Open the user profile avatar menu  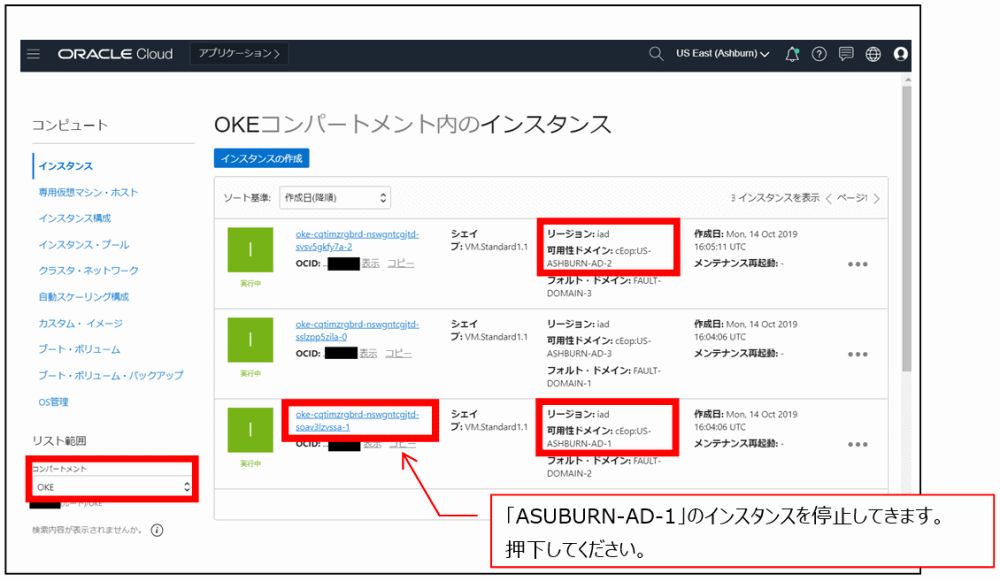point(899,55)
